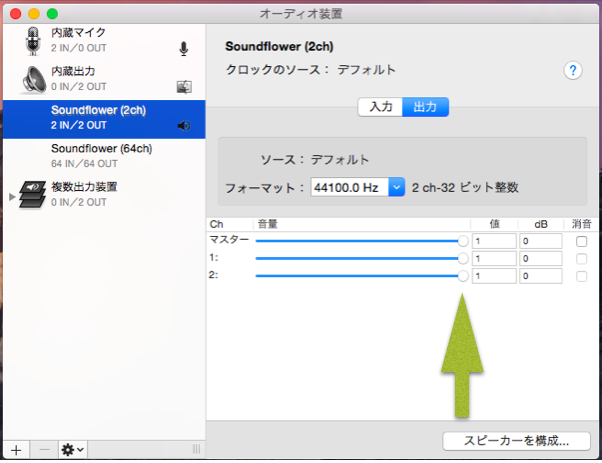
Task: Click the 値 column header
Action: (x=494, y=224)
